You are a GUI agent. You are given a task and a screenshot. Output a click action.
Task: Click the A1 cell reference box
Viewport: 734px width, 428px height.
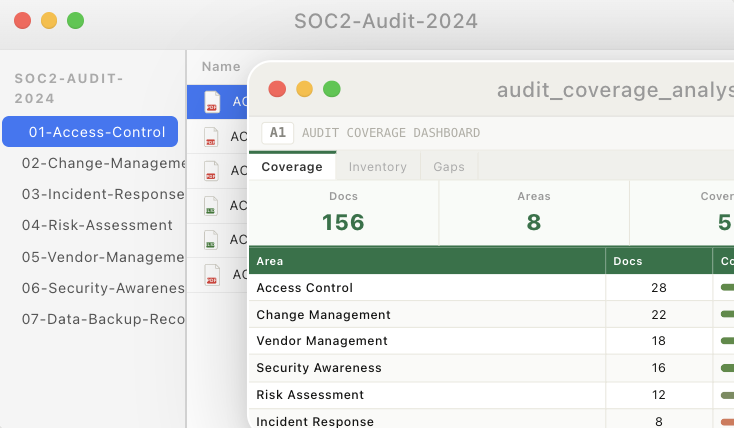click(278, 133)
